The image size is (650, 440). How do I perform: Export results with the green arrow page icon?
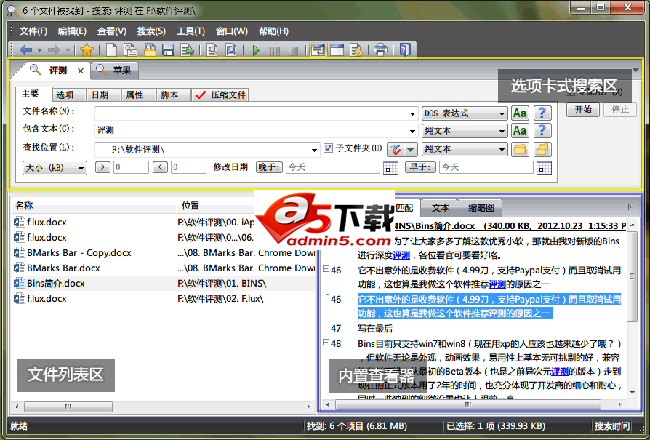click(x=187, y=50)
